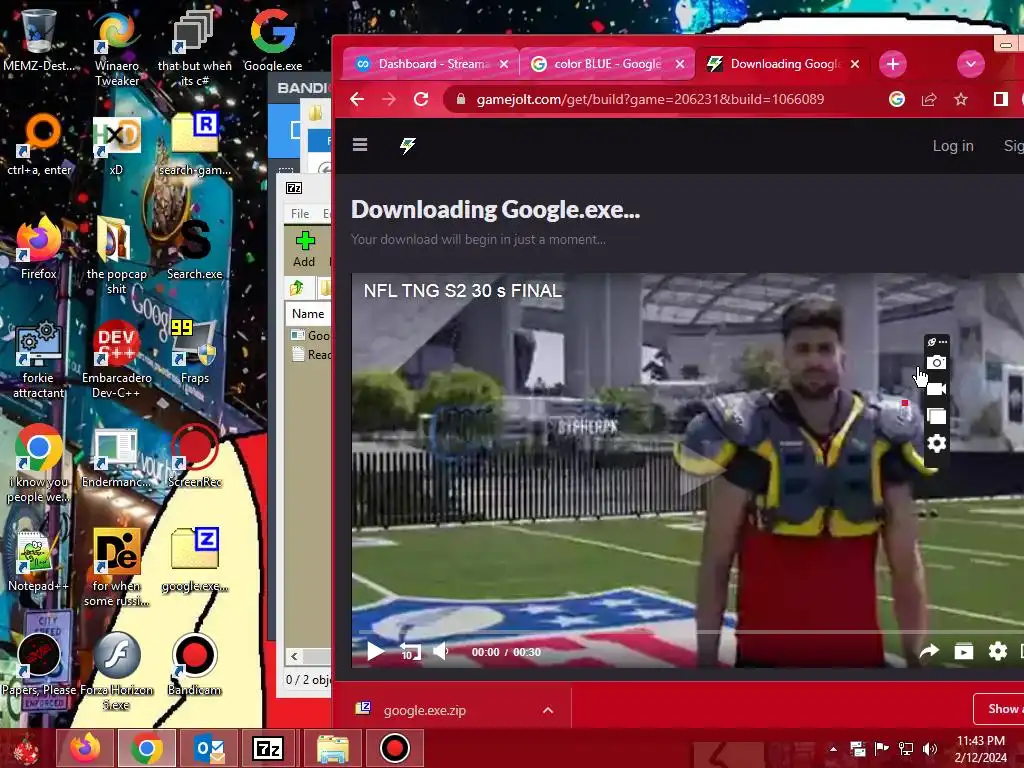Click the video share arrow
Image resolution: width=1024 pixels, height=768 pixels.
tap(929, 651)
